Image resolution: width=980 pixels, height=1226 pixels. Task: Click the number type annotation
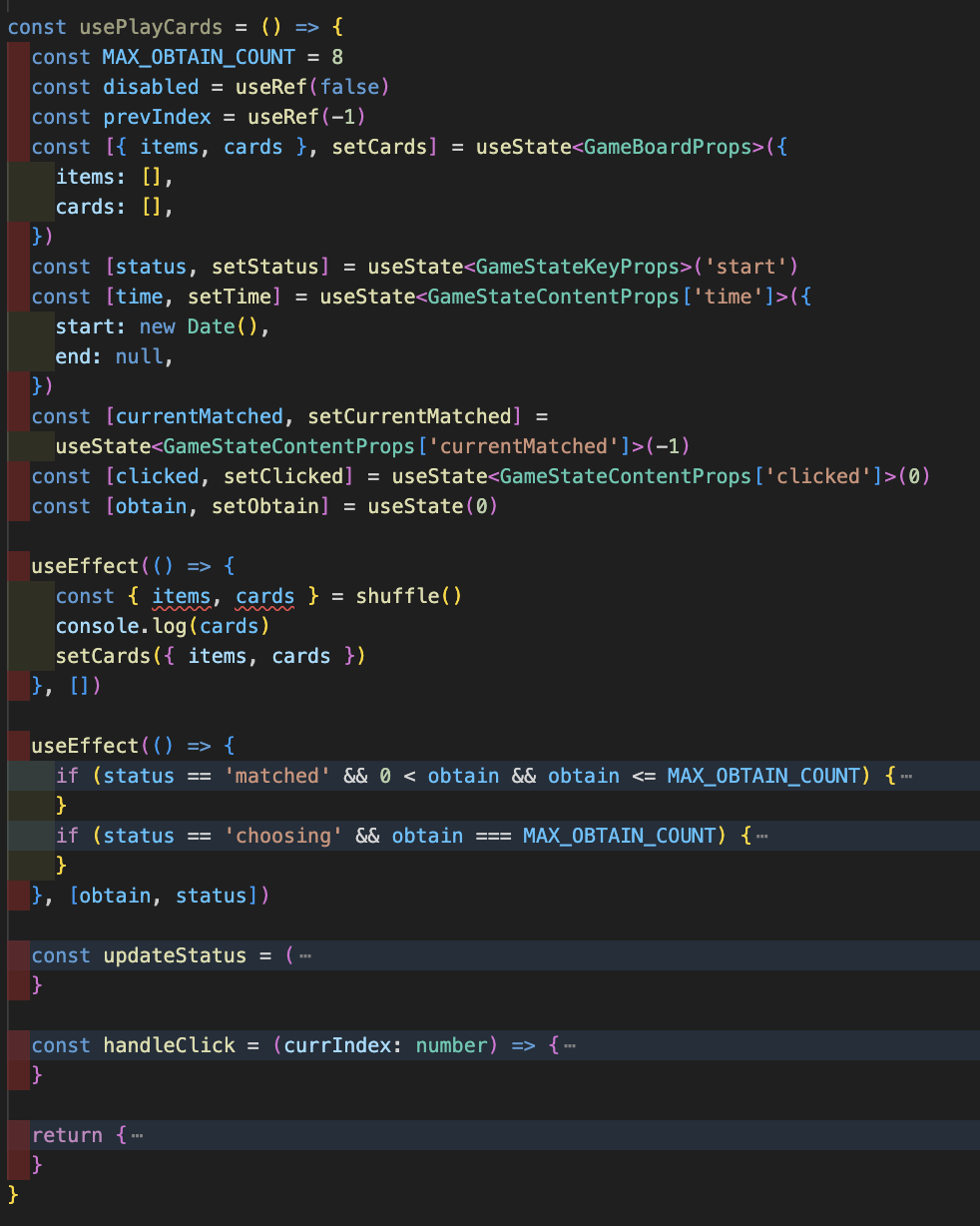click(451, 1045)
